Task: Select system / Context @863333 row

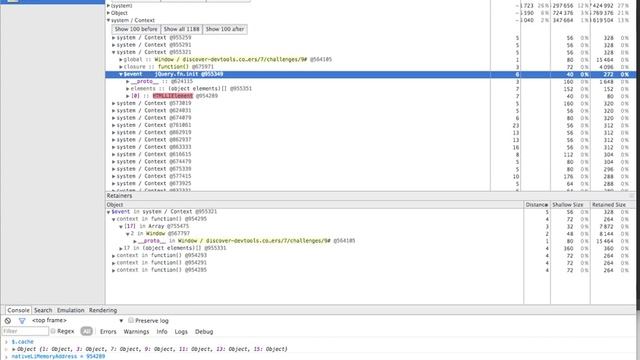Action: [371, 147]
